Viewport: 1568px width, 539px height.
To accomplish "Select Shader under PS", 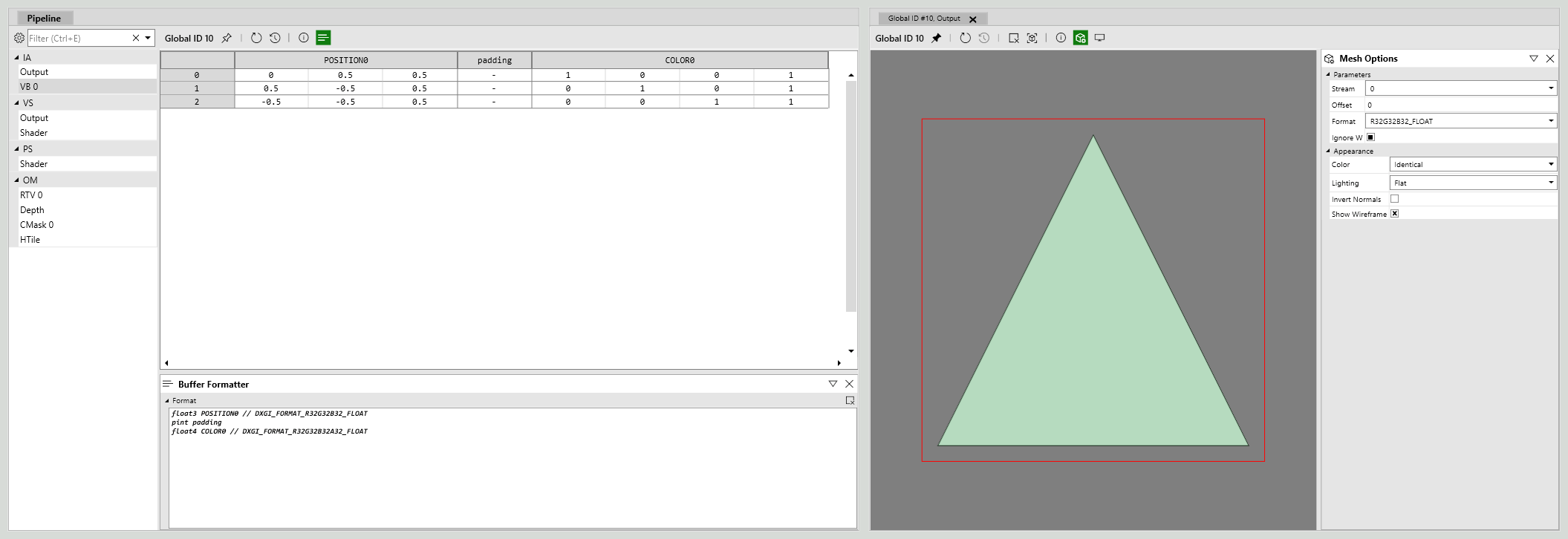I will tap(87, 164).
